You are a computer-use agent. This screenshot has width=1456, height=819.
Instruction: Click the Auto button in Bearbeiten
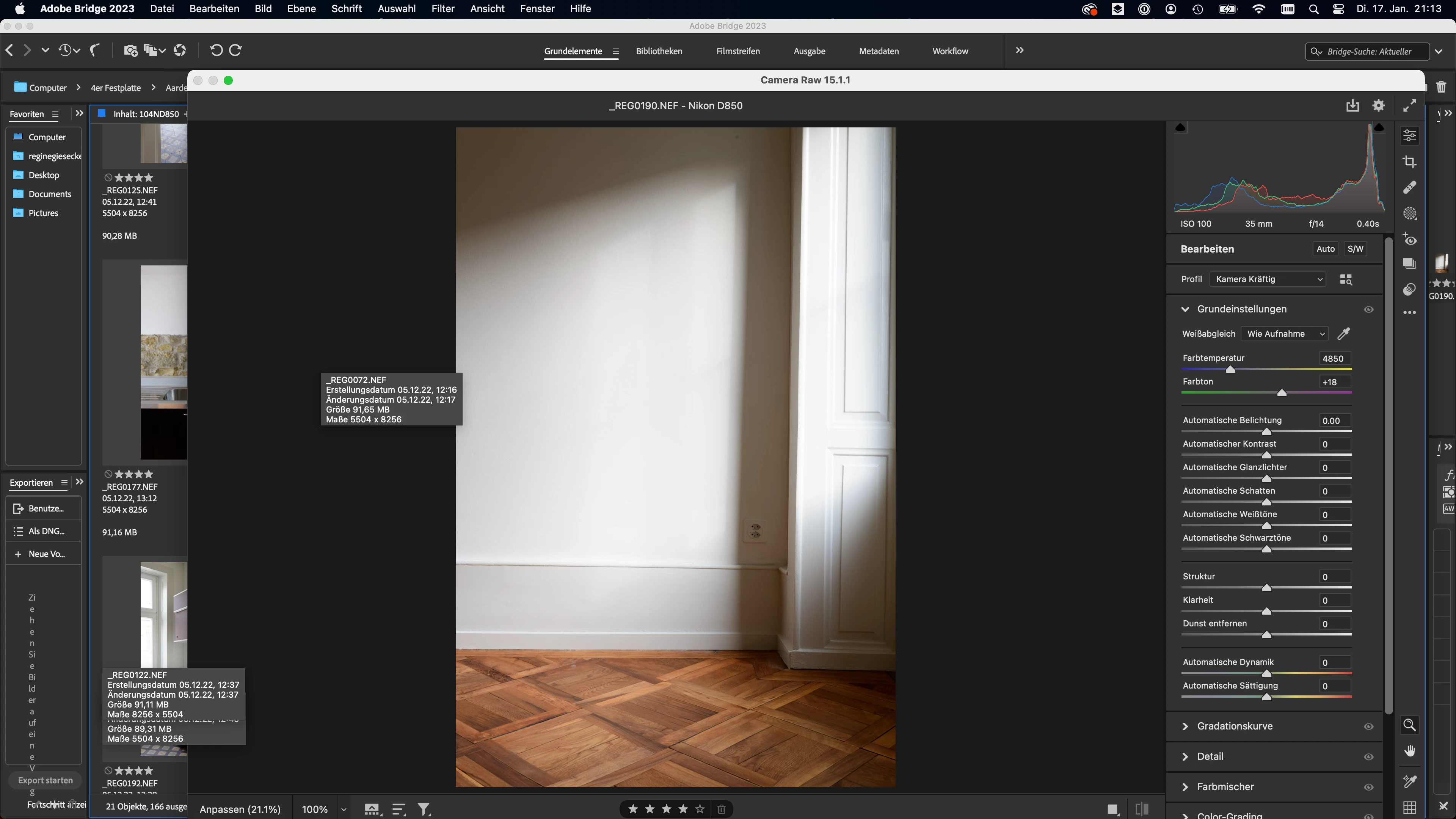coord(1325,249)
